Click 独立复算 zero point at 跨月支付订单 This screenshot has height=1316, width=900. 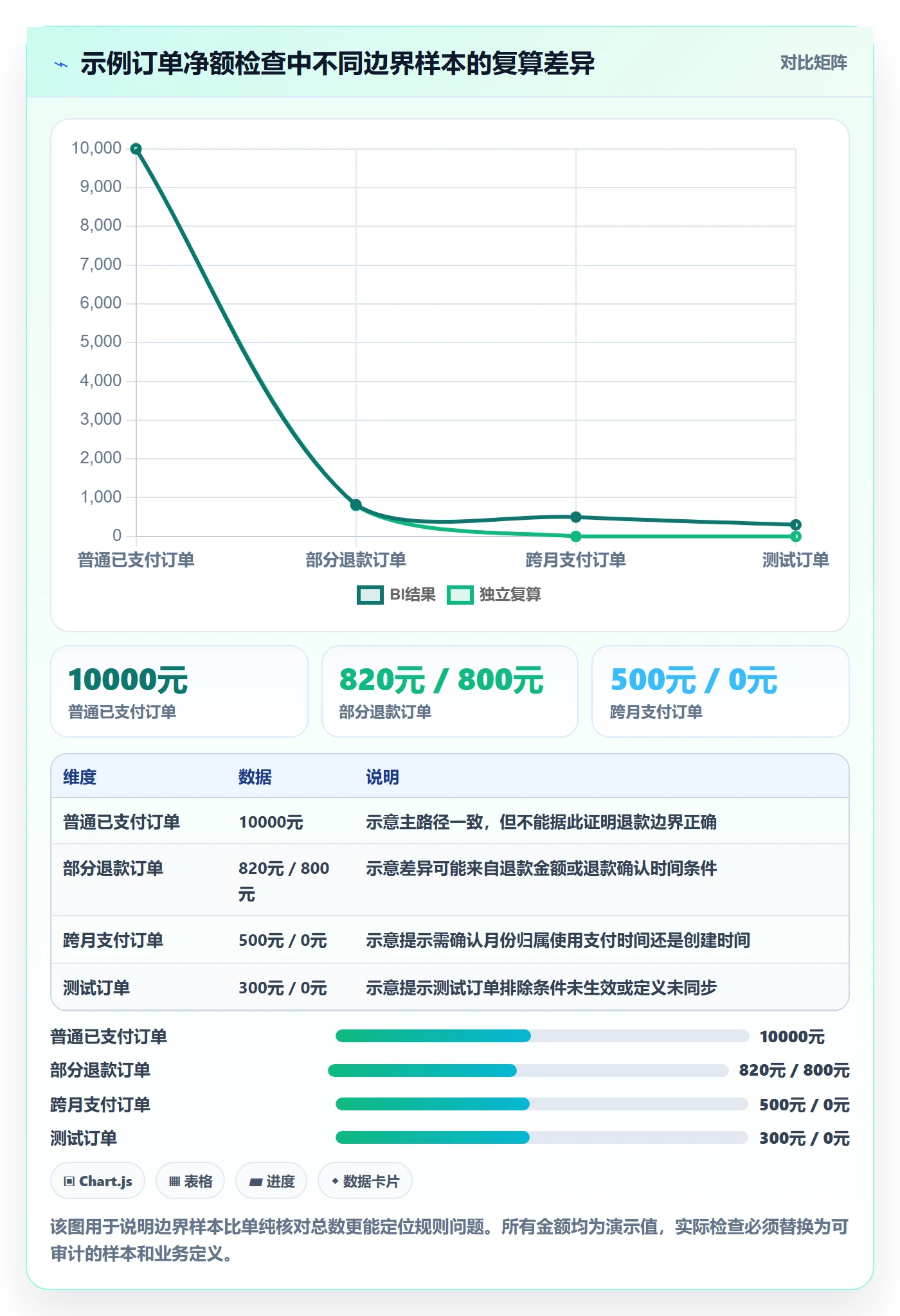click(x=576, y=536)
